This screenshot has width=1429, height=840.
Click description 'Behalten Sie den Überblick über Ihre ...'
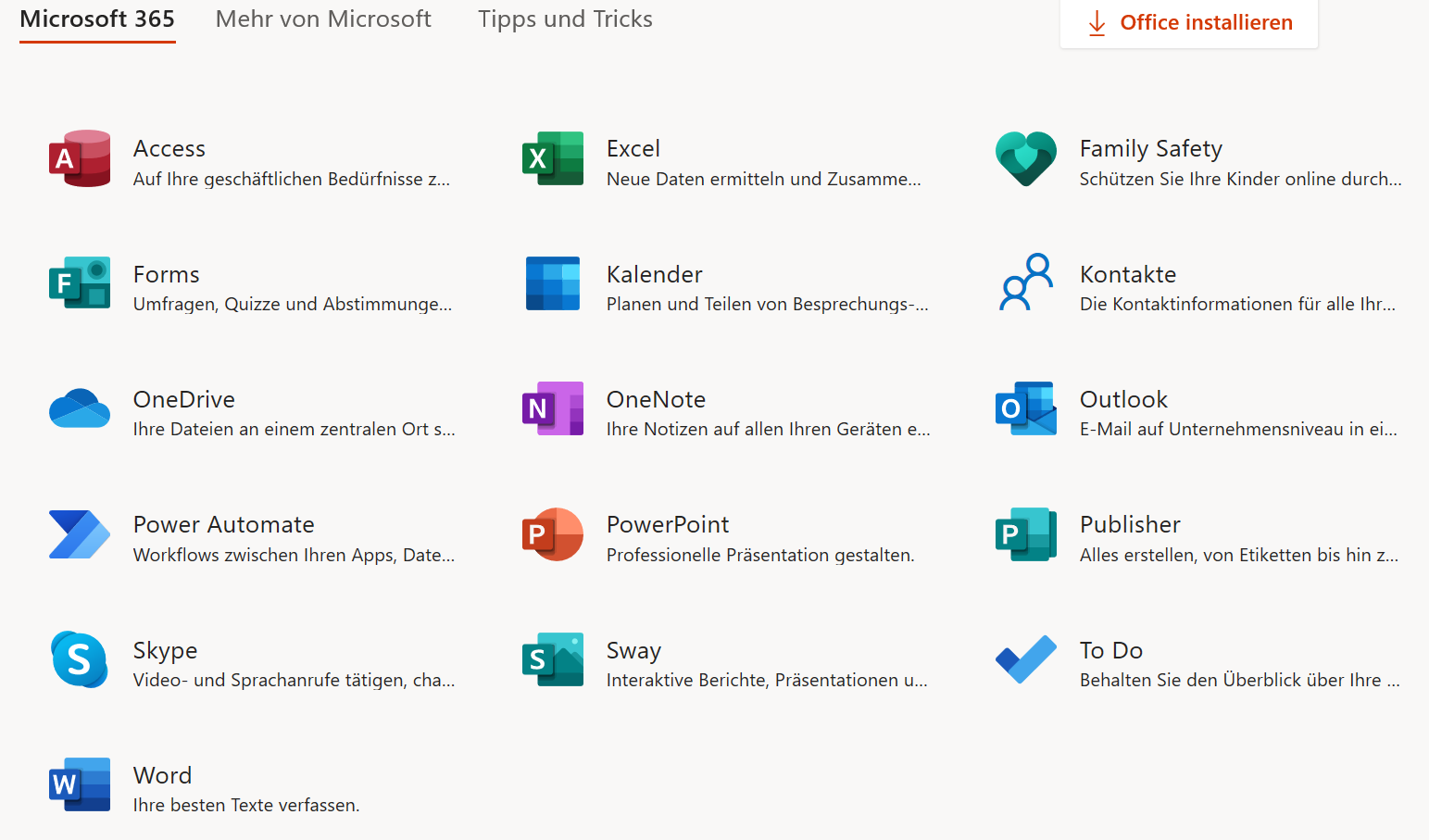click(x=1240, y=680)
